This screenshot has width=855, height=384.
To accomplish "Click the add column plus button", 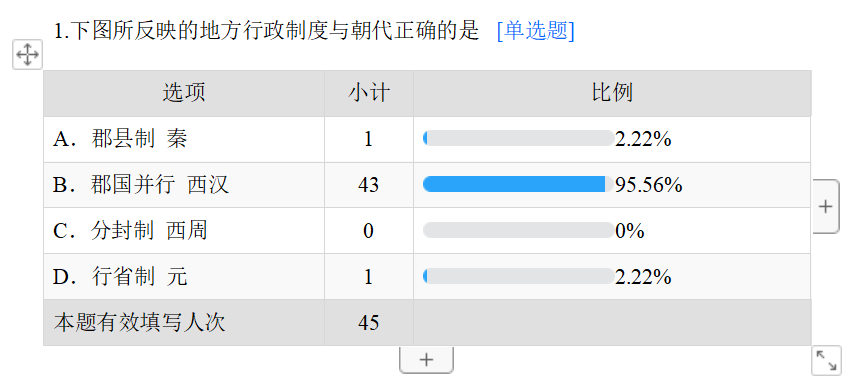I will pyautogui.click(x=826, y=207).
